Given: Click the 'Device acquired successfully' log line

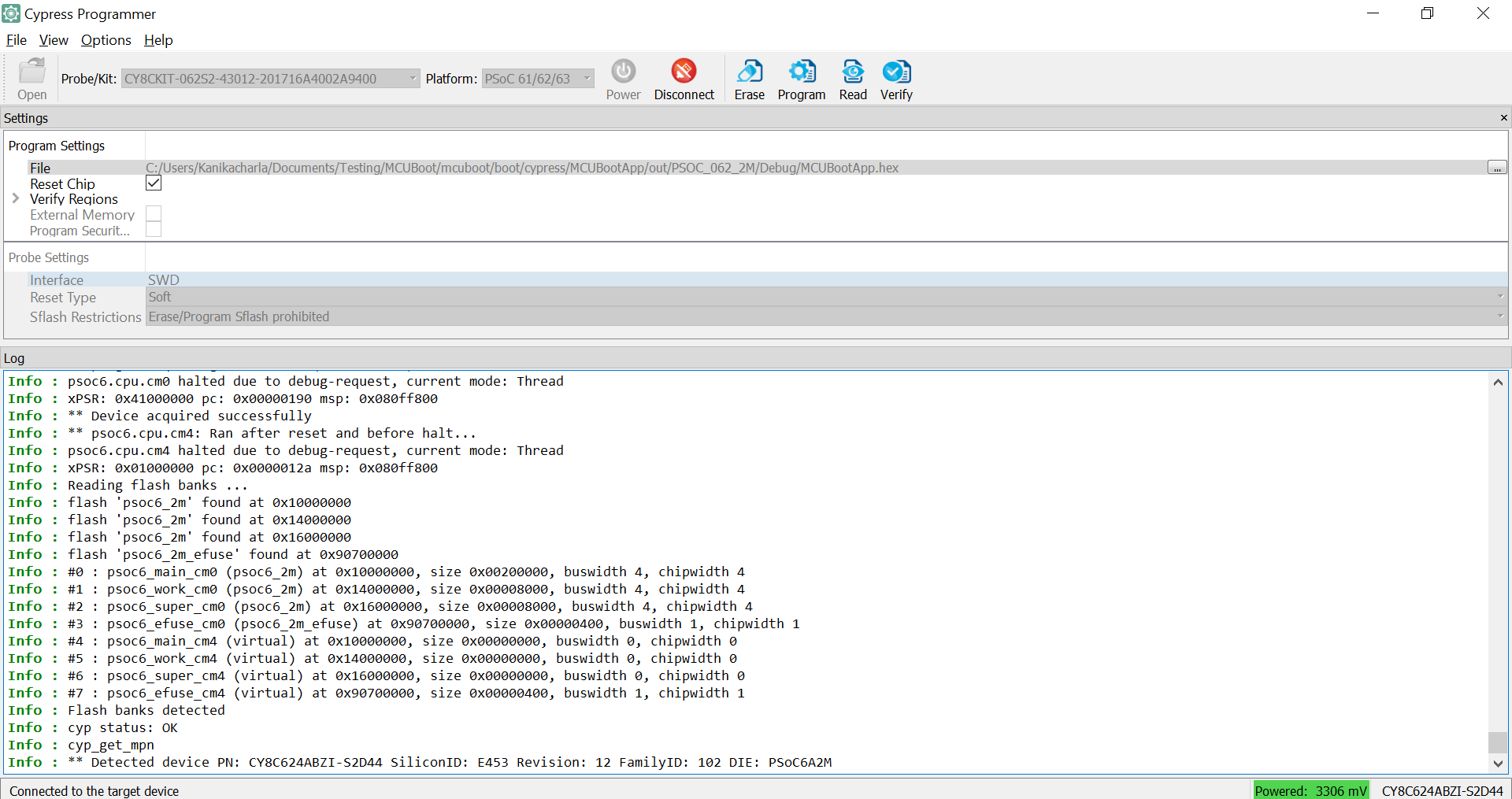Looking at the screenshot, I should [x=160, y=416].
